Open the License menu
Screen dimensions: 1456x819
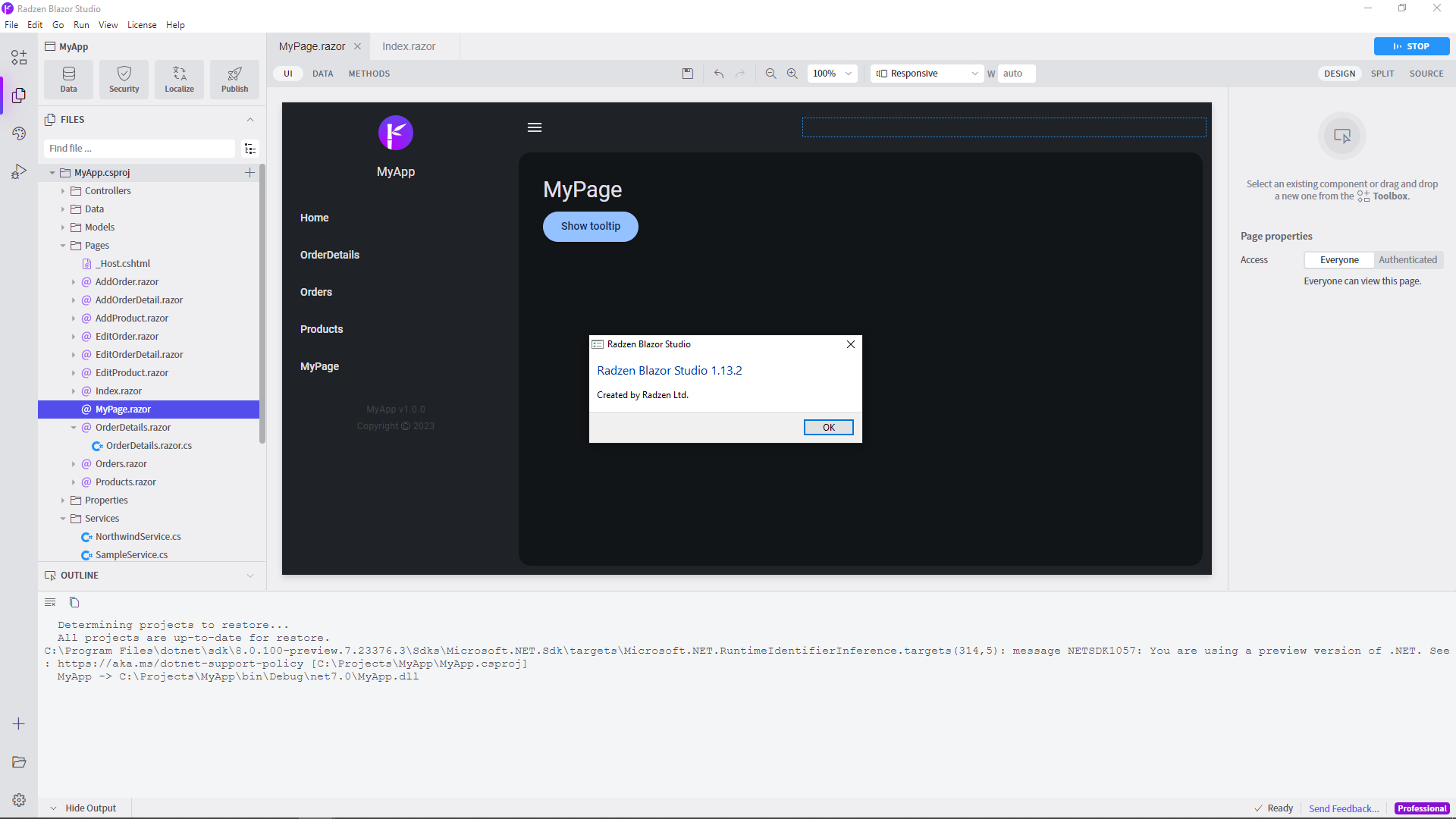pyautogui.click(x=142, y=25)
